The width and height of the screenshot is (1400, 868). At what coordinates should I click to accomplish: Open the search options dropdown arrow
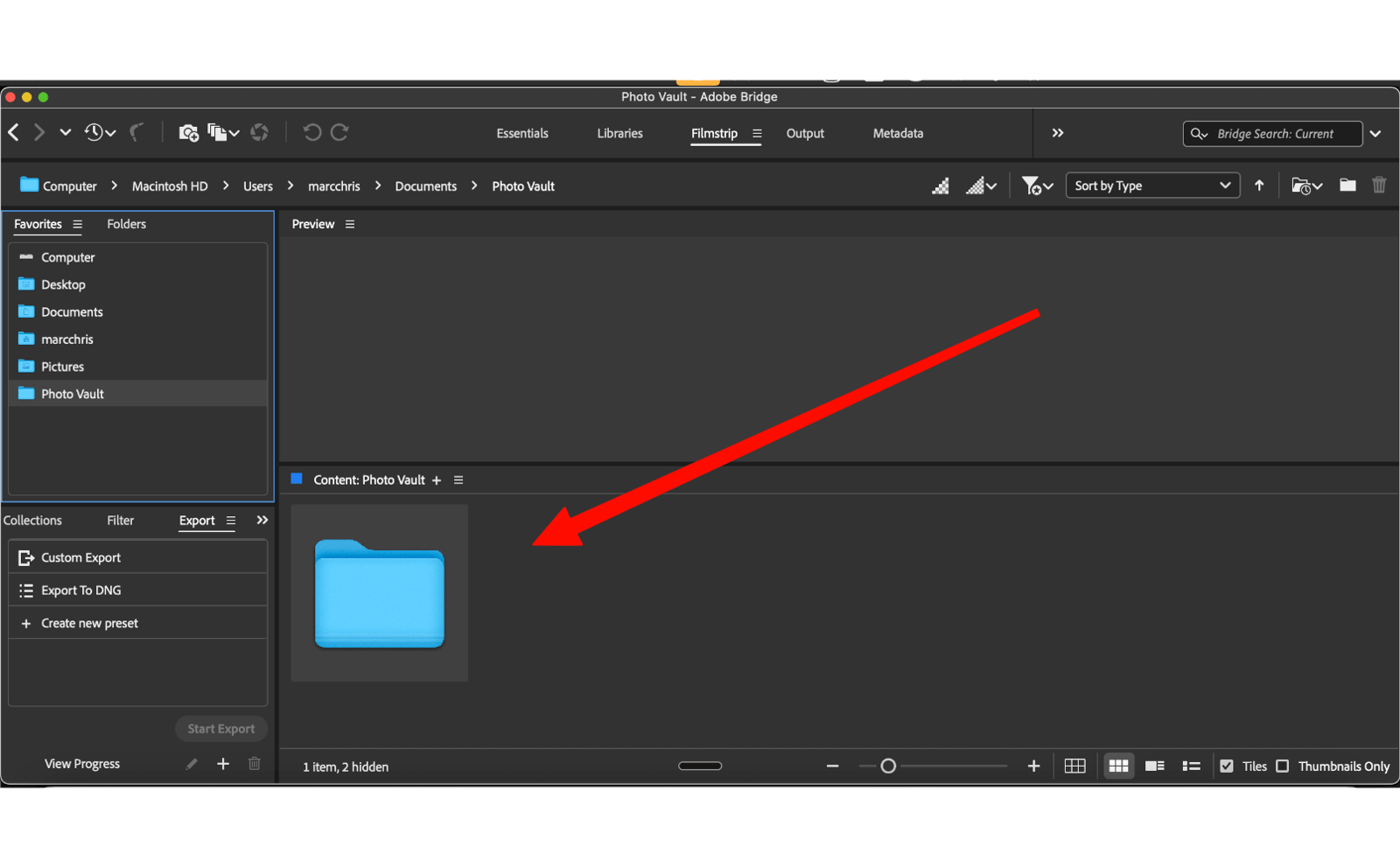[x=1376, y=134]
